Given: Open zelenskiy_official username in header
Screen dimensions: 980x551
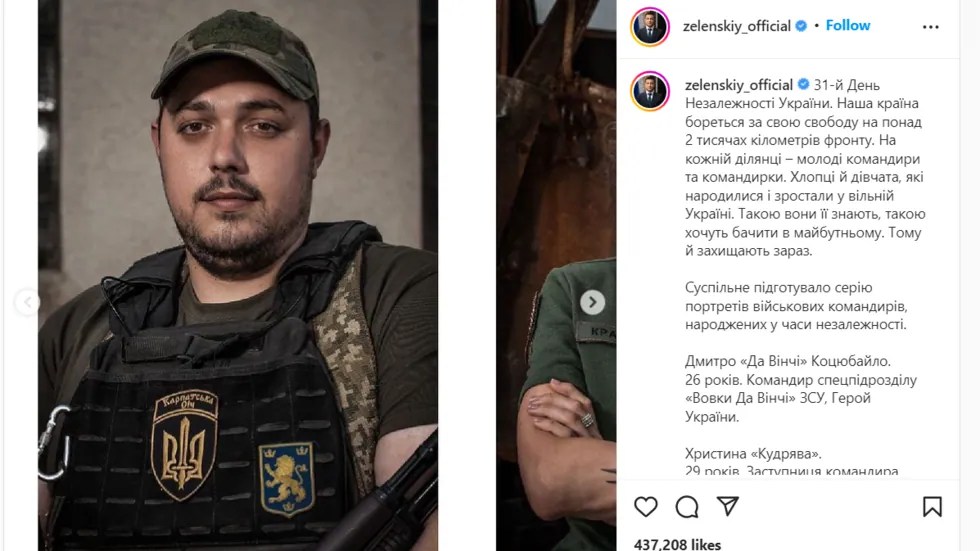Looking at the screenshot, I should pos(736,26).
